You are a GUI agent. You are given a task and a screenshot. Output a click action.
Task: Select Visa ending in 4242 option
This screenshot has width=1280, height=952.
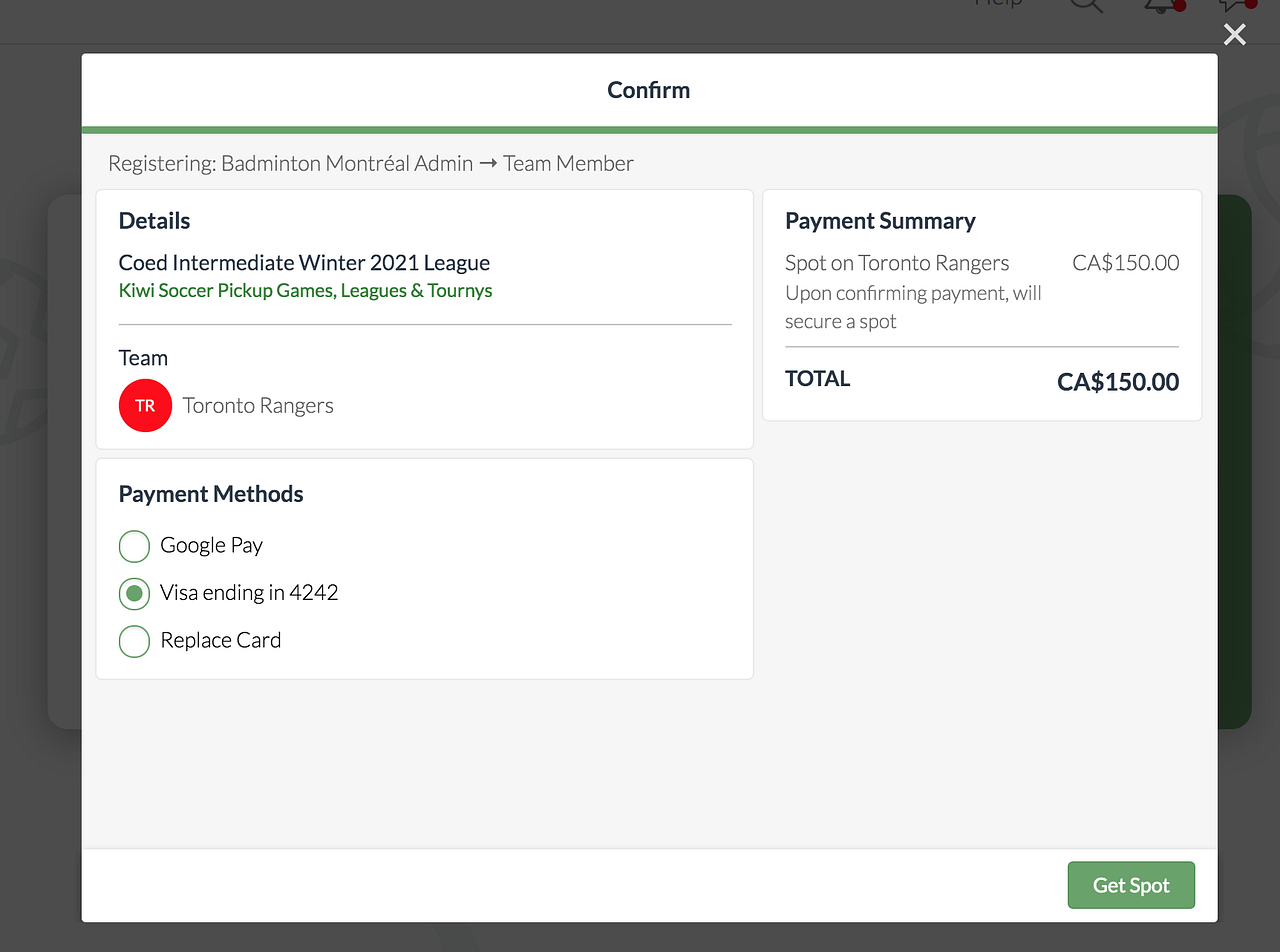pos(134,593)
